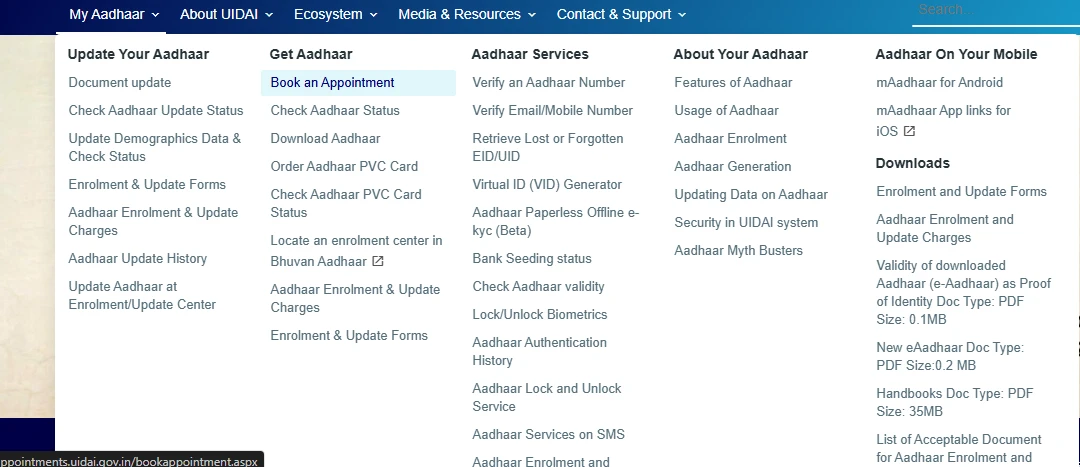The height and width of the screenshot is (467, 1080).
Task: Open Features of Aadhaar link
Action: click(733, 83)
